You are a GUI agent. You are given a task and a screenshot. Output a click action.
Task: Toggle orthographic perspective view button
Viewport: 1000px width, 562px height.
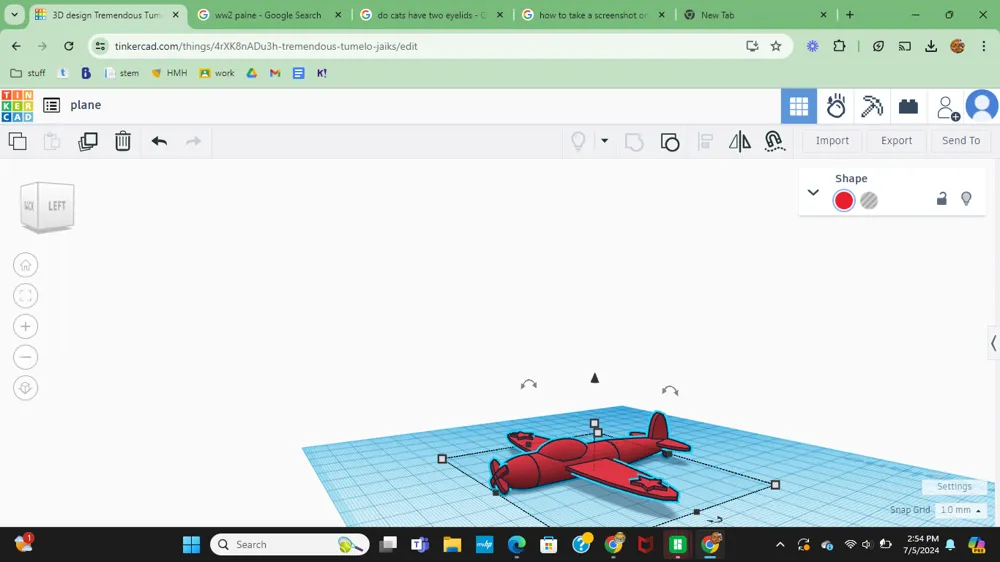pos(26,388)
